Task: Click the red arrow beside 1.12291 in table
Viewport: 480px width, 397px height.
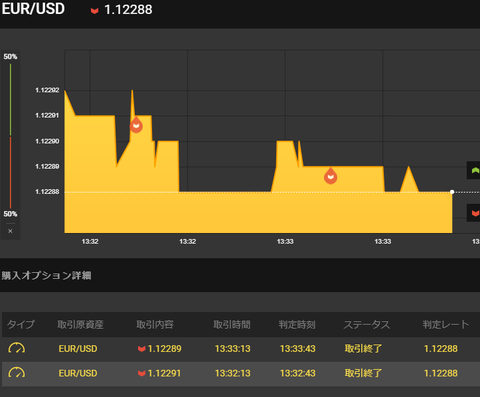Action: (x=142, y=373)
